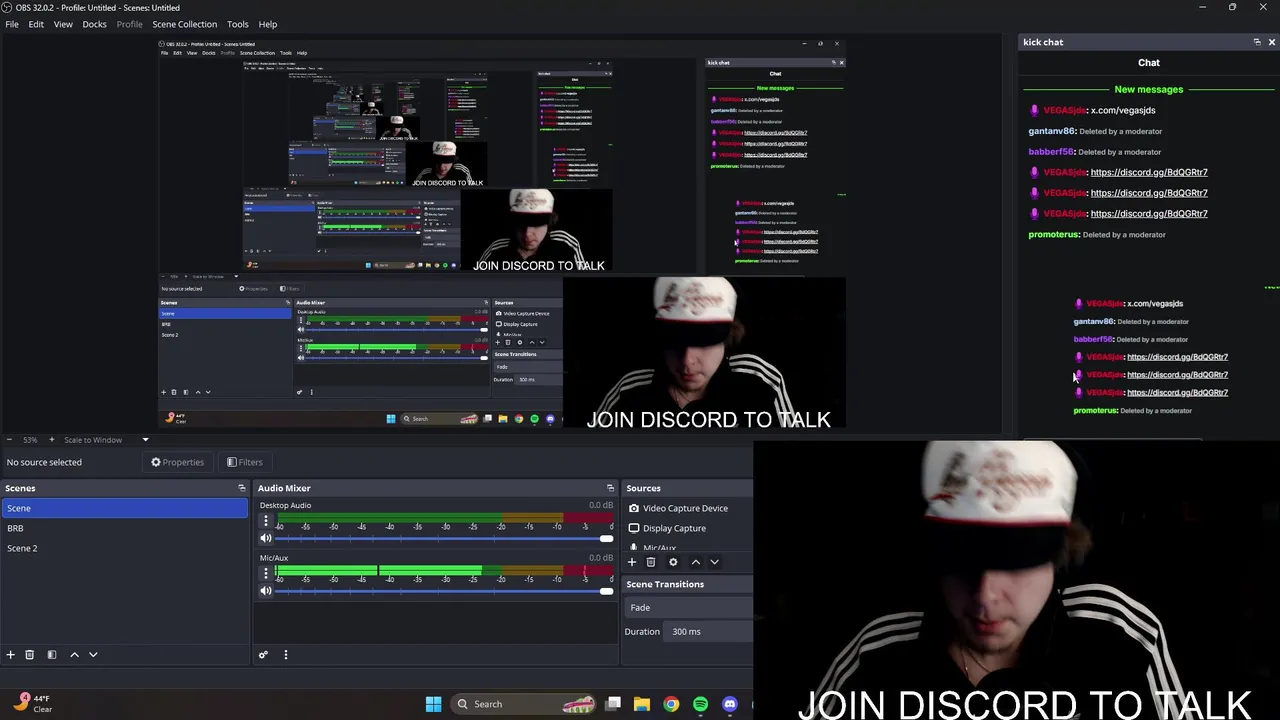Add a new scene with the plus icon in Scenes
This screenshot has height=720, width=1280.
coord(10,654)
